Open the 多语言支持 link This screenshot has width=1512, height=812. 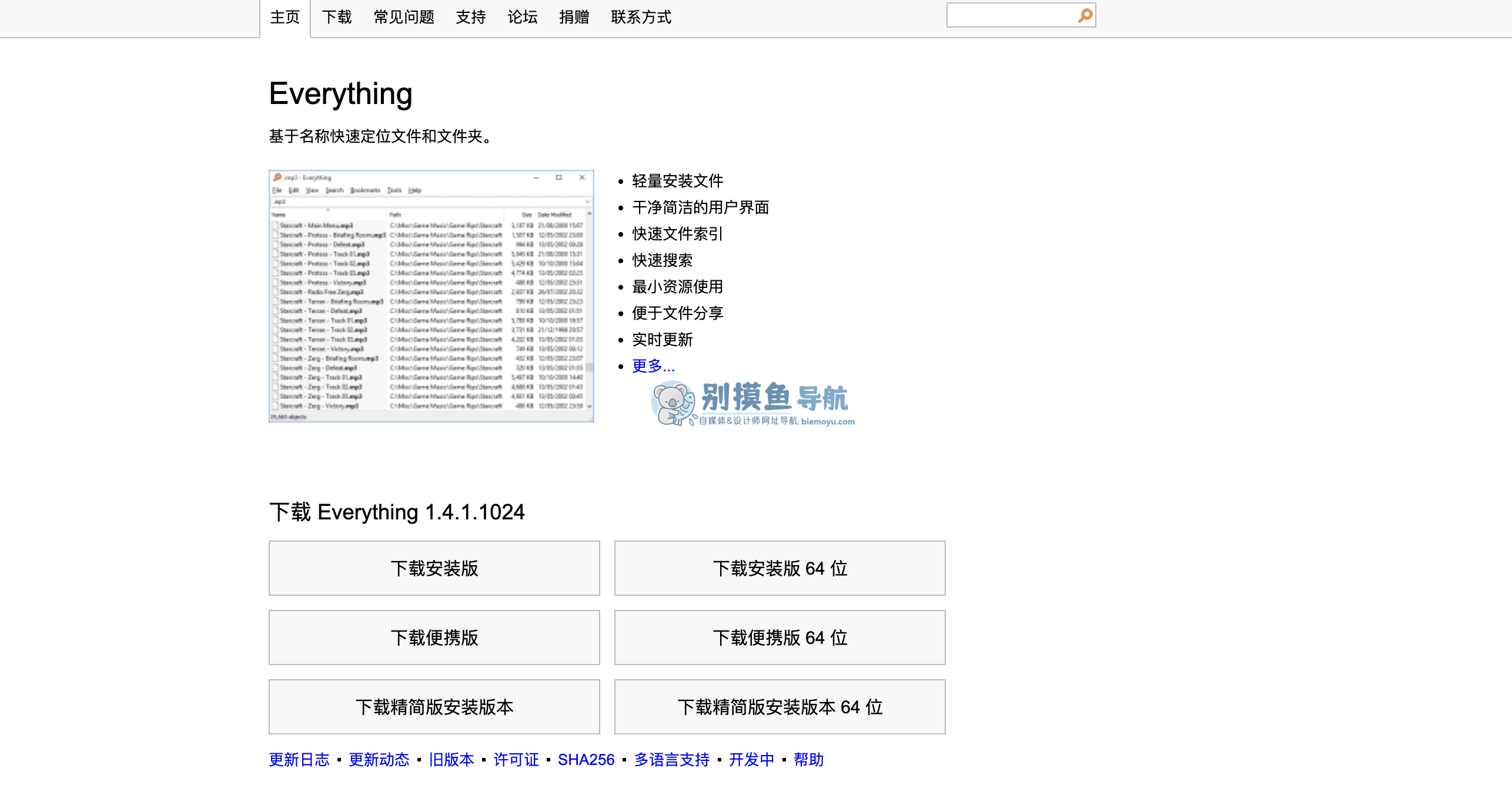(x=672, y=760)
